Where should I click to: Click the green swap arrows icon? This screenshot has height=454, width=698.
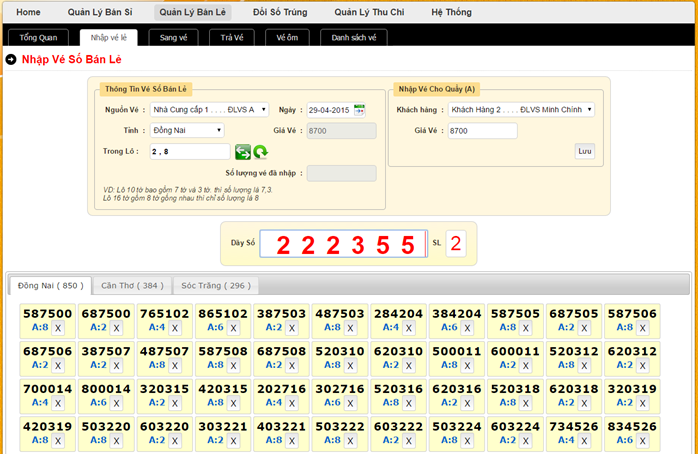click(243, 152)
